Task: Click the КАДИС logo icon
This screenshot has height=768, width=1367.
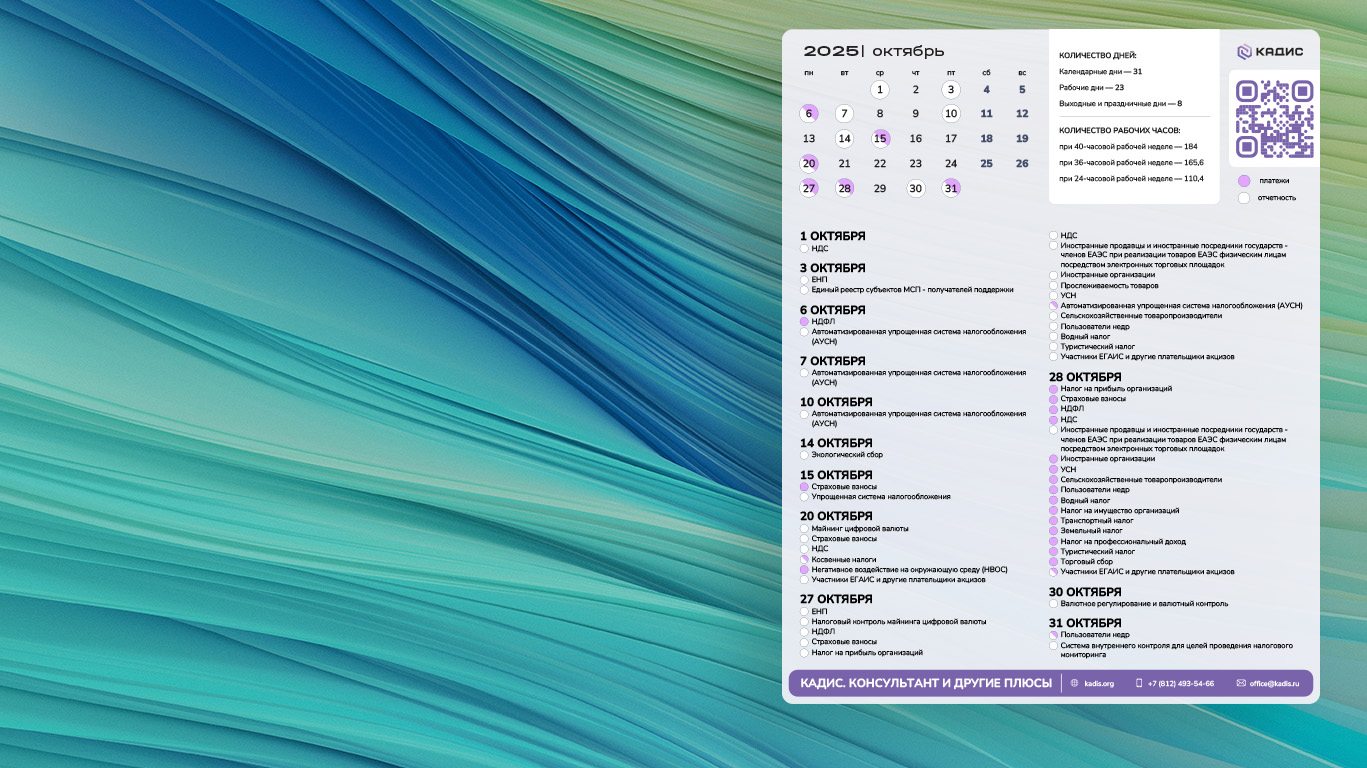Action: point(1244,52)
